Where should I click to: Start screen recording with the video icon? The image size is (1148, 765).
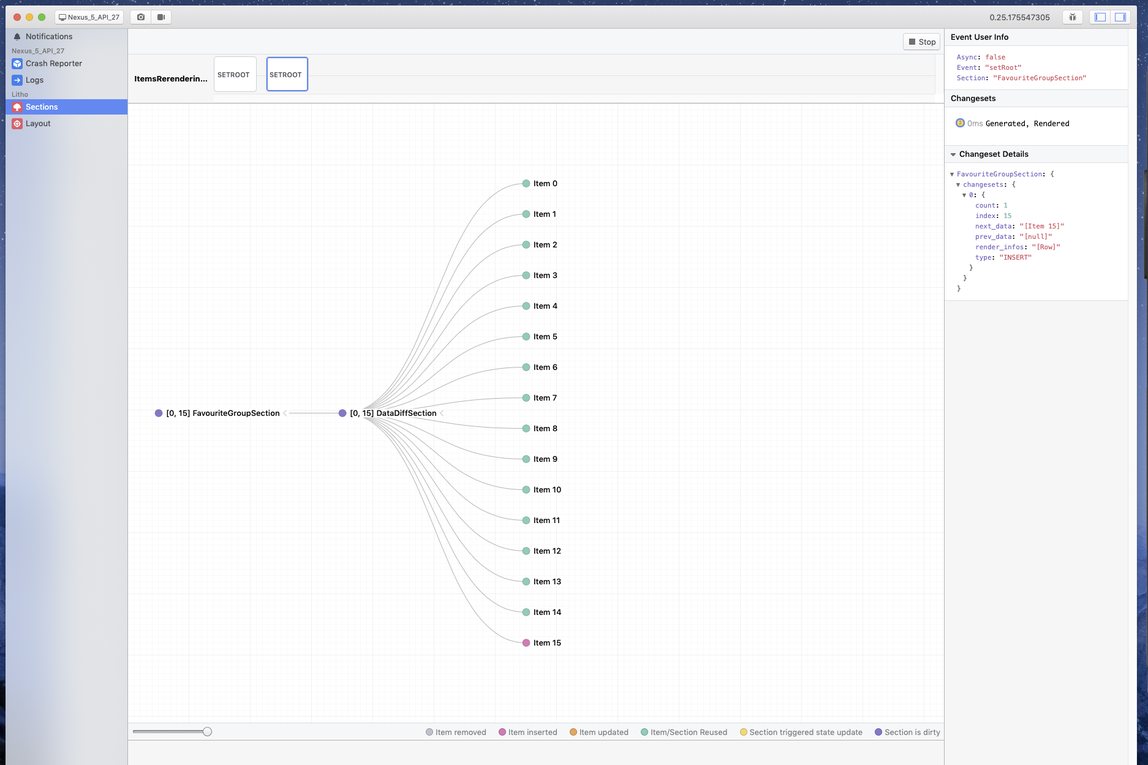pos(161,17)
